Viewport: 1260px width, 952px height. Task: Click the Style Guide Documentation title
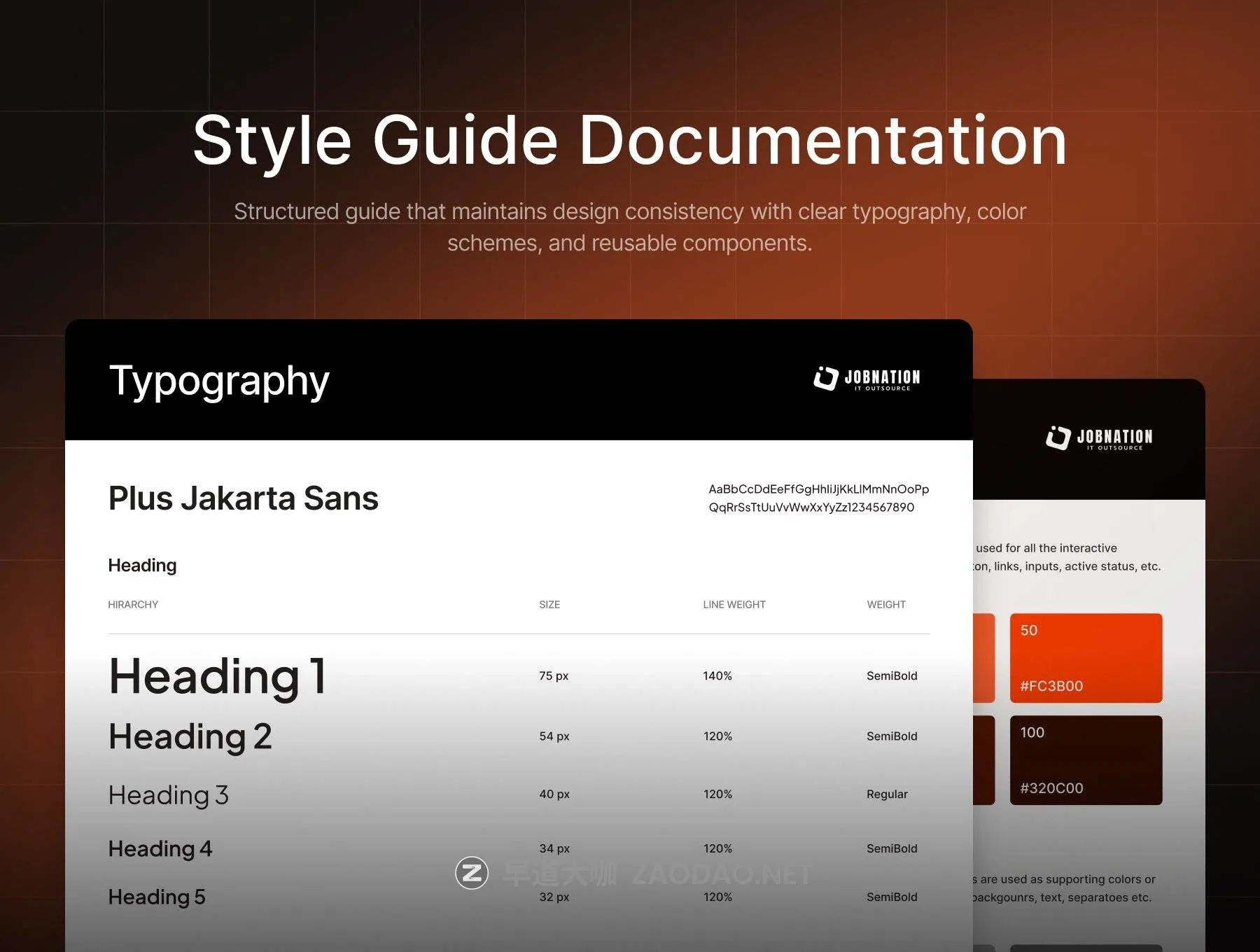point(630,141)
